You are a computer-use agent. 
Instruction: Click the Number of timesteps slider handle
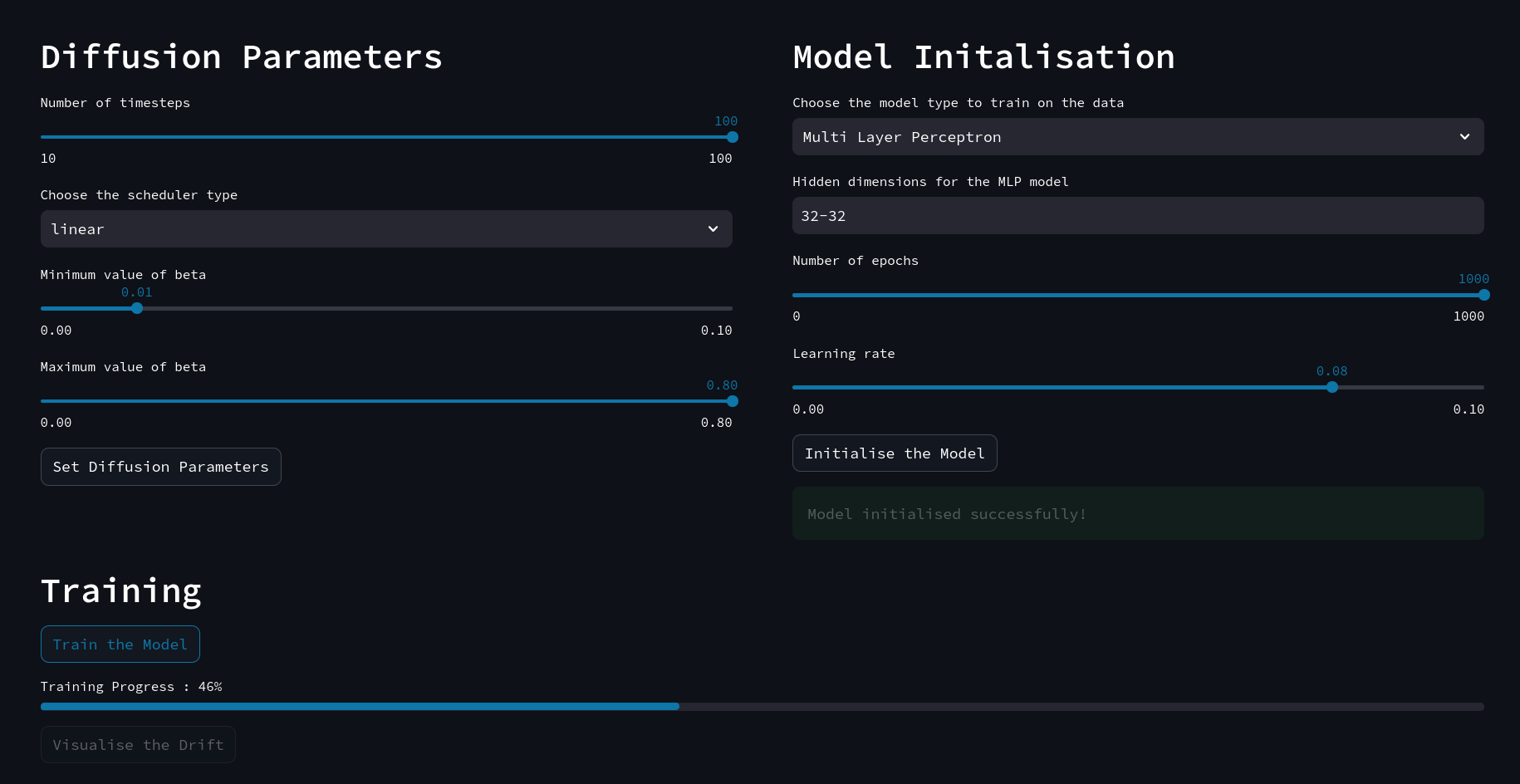732,137
